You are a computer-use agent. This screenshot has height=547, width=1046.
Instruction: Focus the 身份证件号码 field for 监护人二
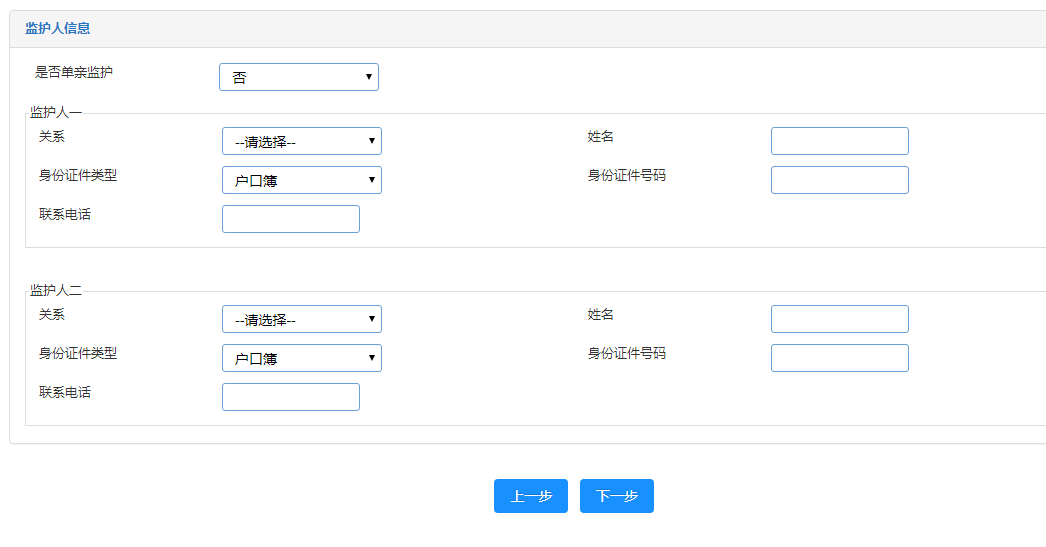[x=839, y=358]
